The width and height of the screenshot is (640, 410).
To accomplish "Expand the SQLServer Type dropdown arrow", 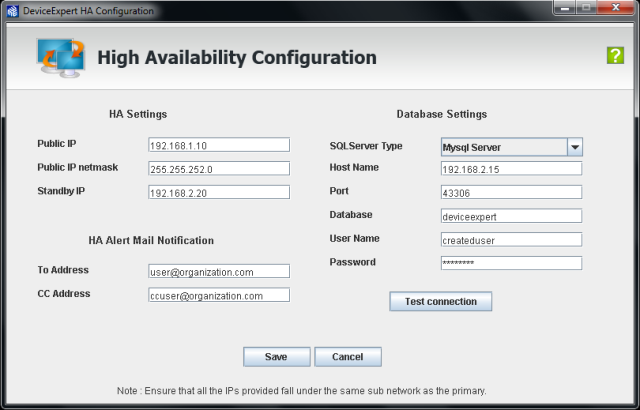I will [x=575, y=147].
